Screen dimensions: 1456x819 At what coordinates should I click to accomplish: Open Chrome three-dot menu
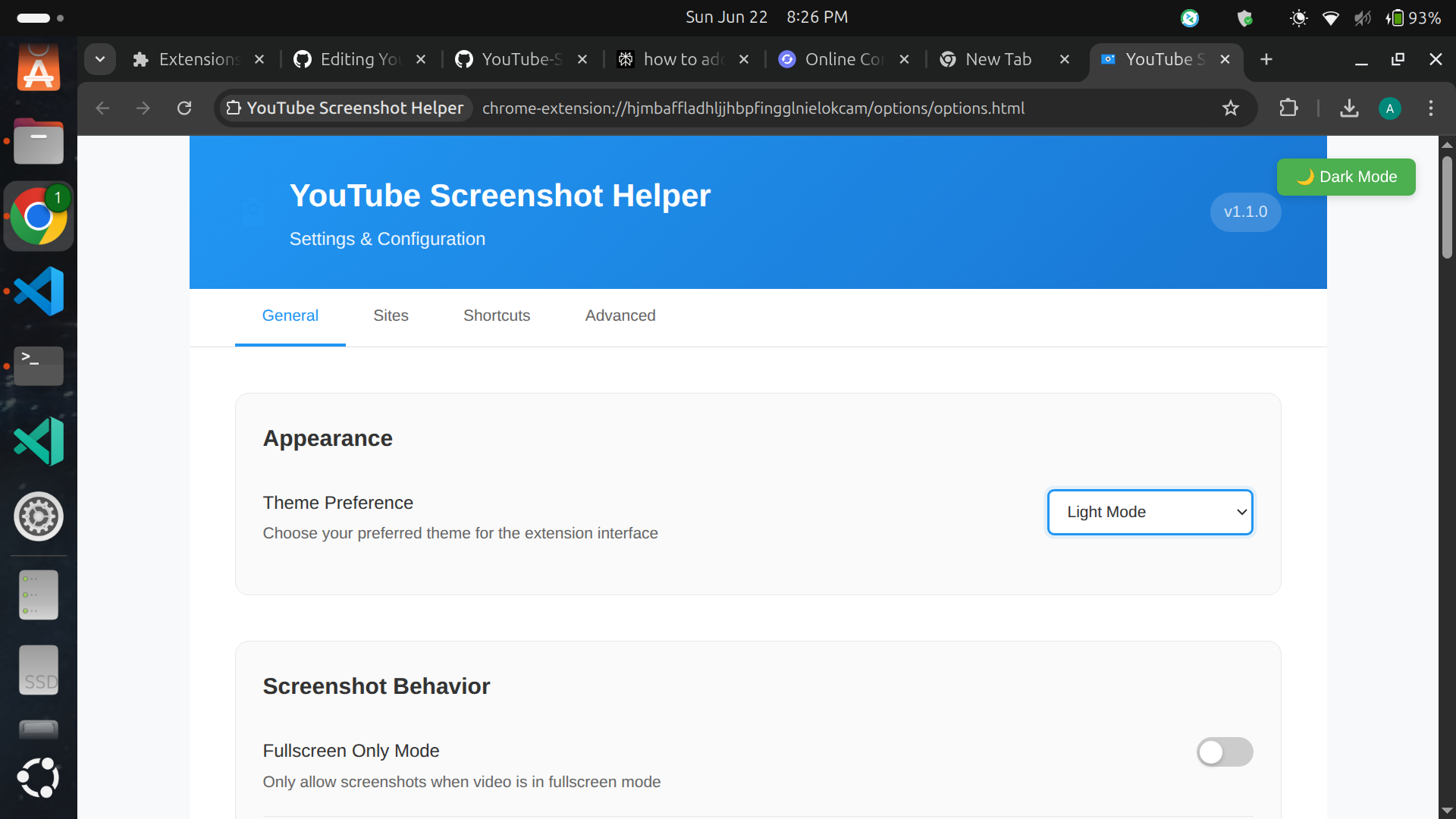pos(1431,108)
